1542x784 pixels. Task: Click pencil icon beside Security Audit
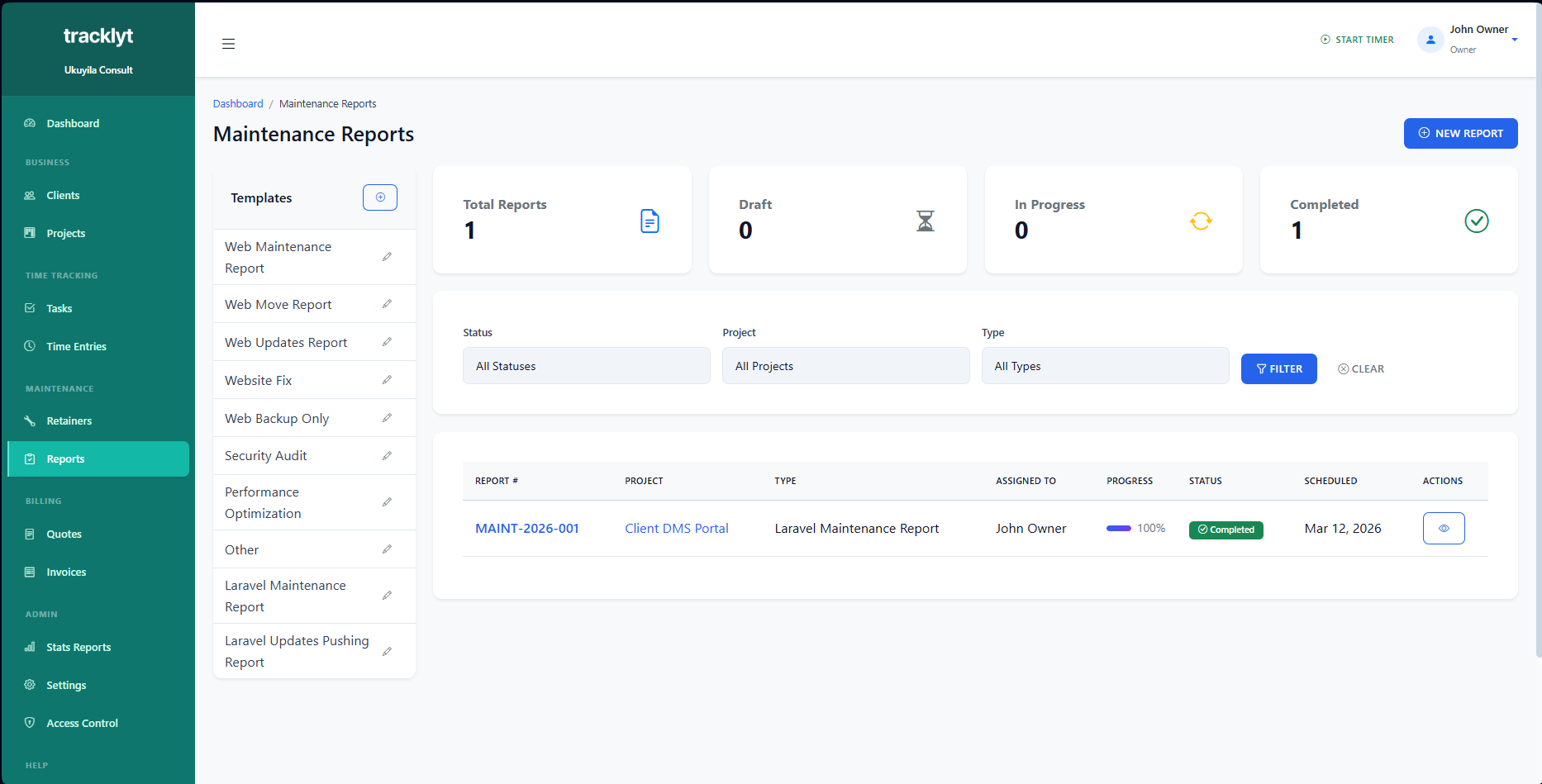coord(387,456)
